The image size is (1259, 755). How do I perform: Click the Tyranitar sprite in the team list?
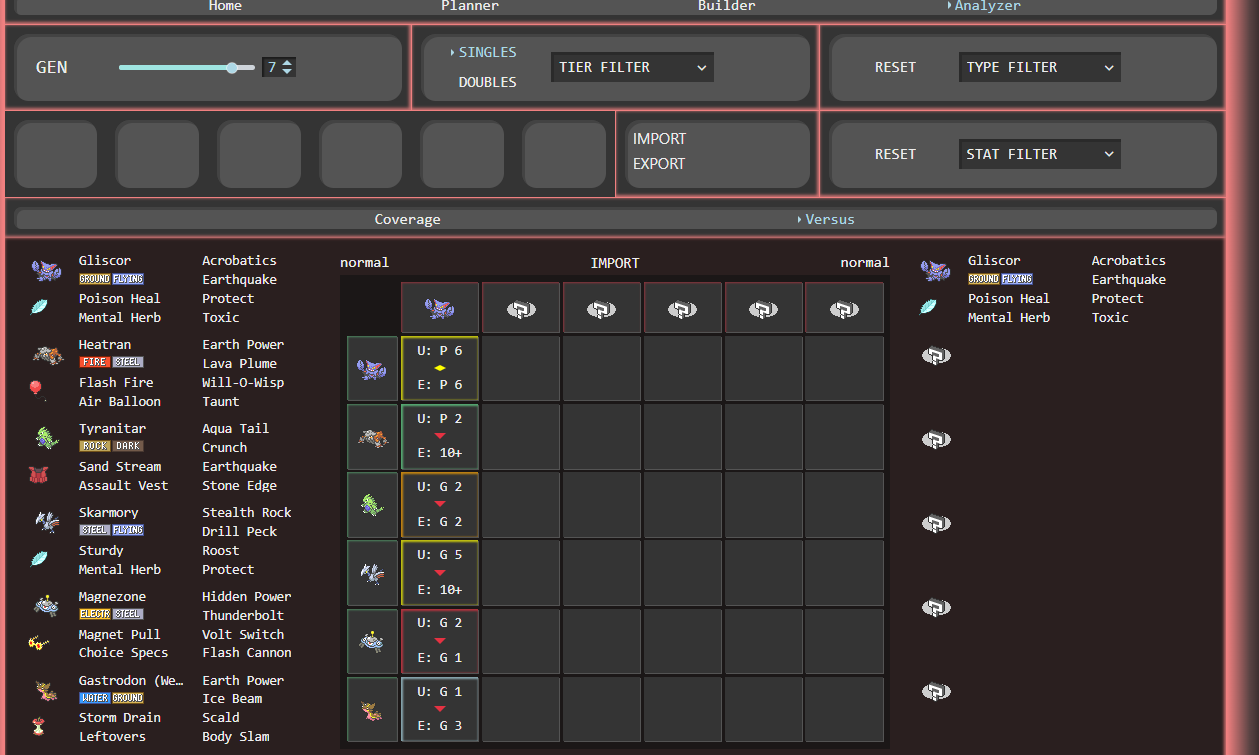(46, 438)
